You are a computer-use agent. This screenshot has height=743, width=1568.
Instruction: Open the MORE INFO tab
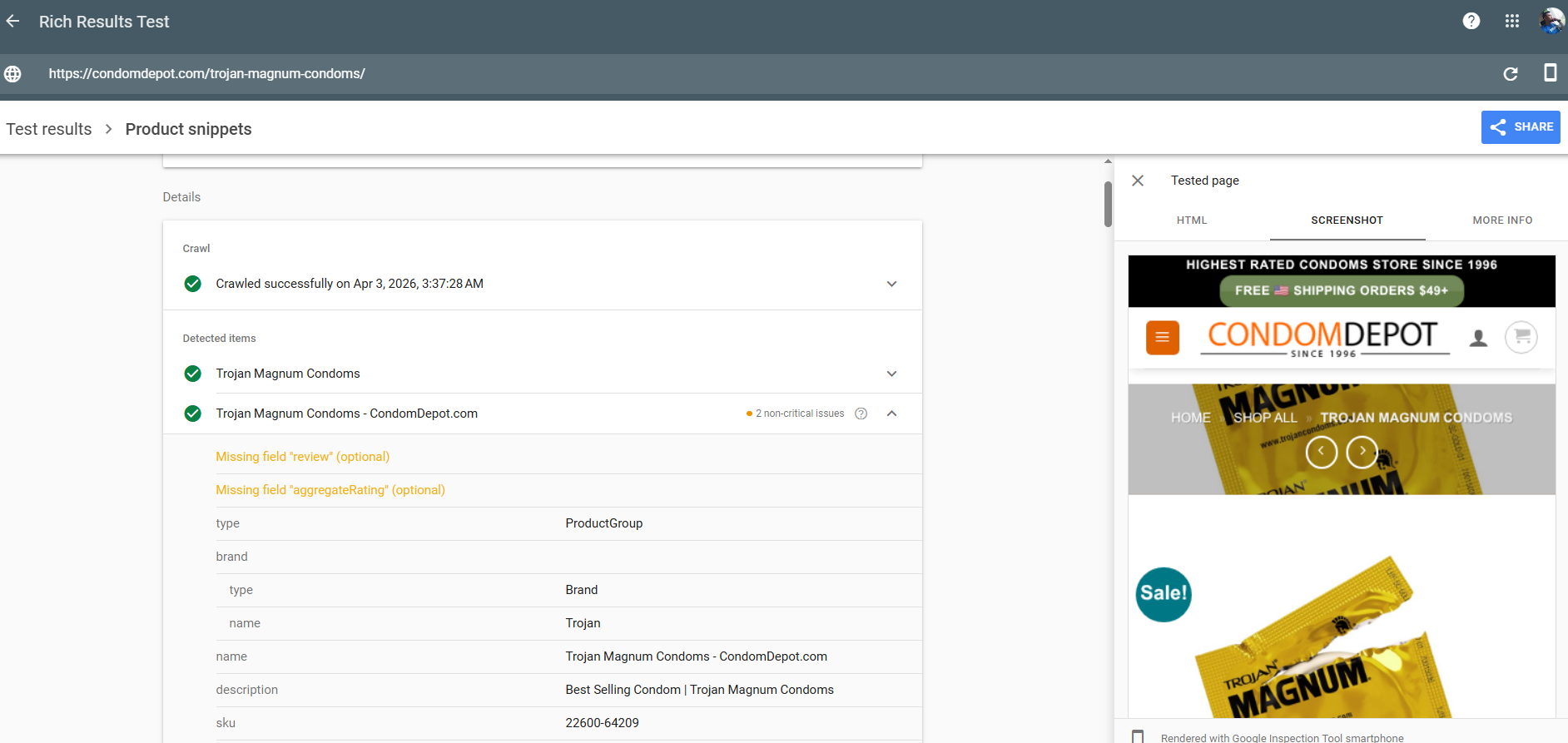[1502, 220]
